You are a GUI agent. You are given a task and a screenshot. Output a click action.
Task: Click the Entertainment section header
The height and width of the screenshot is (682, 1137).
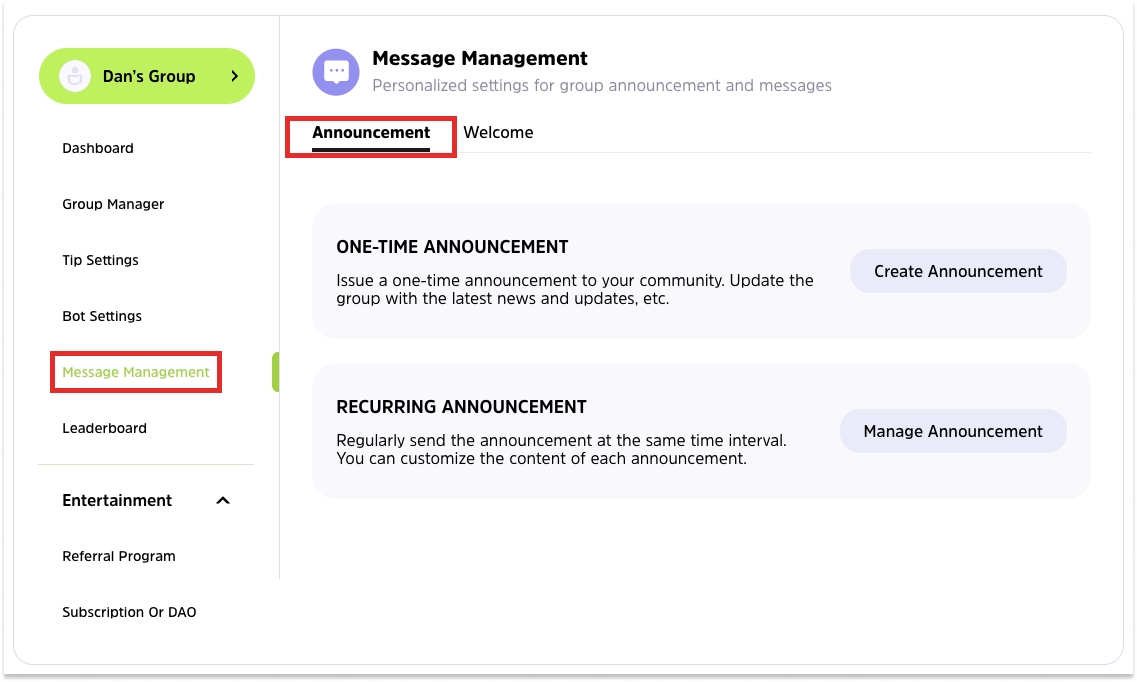point(117,500)
